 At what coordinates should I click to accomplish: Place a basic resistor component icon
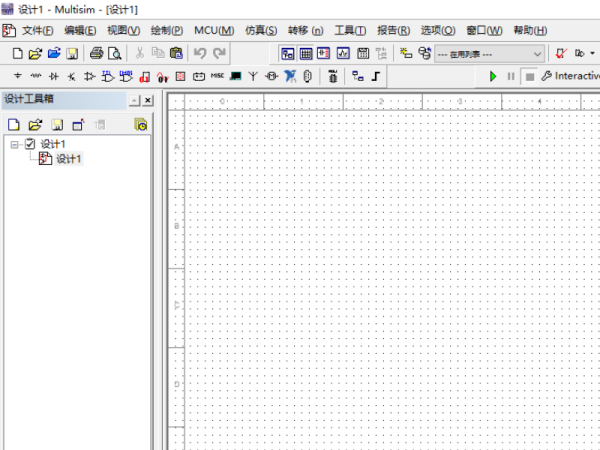36,76
